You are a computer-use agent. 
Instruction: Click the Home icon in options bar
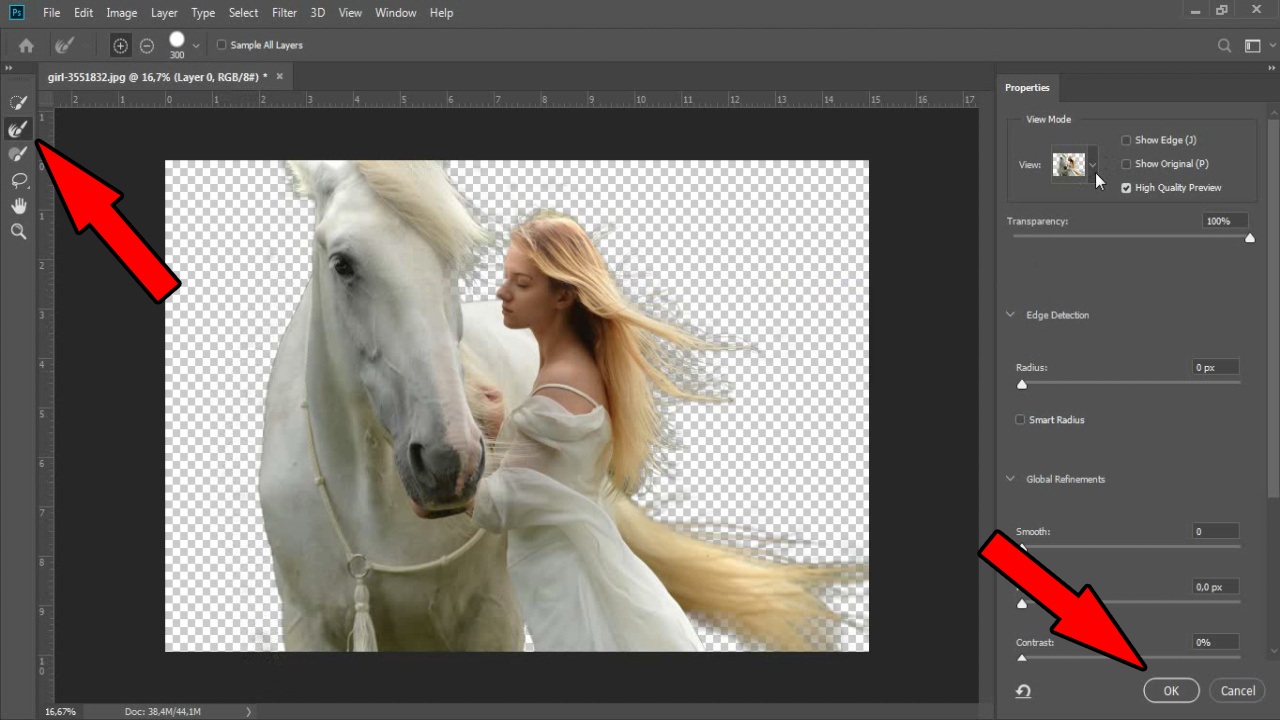26,45
